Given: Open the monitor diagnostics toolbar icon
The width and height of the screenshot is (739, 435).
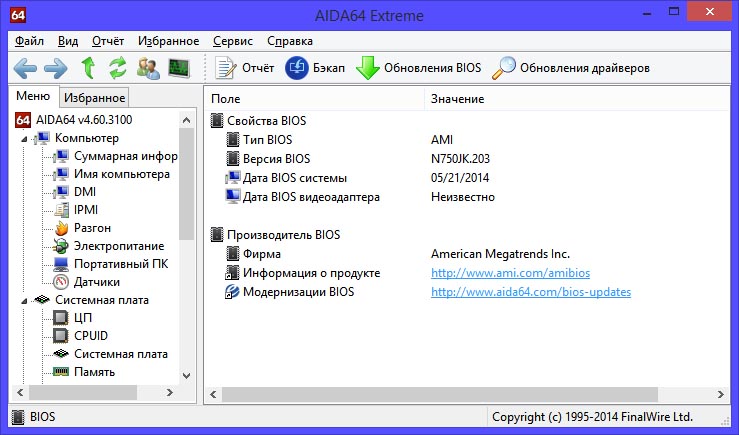Looking at the screenshot, I should (179, 68).
